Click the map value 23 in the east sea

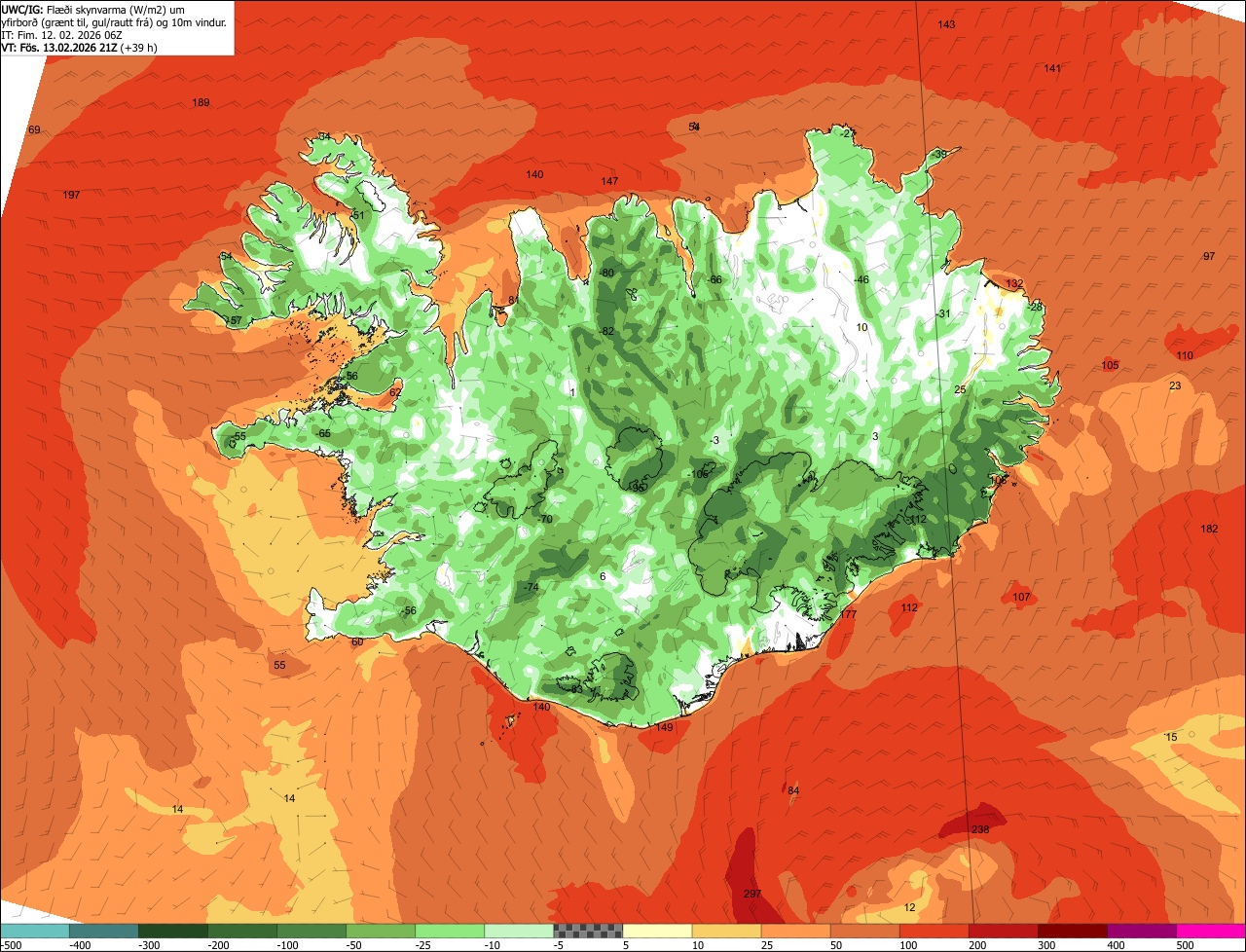1175,386
